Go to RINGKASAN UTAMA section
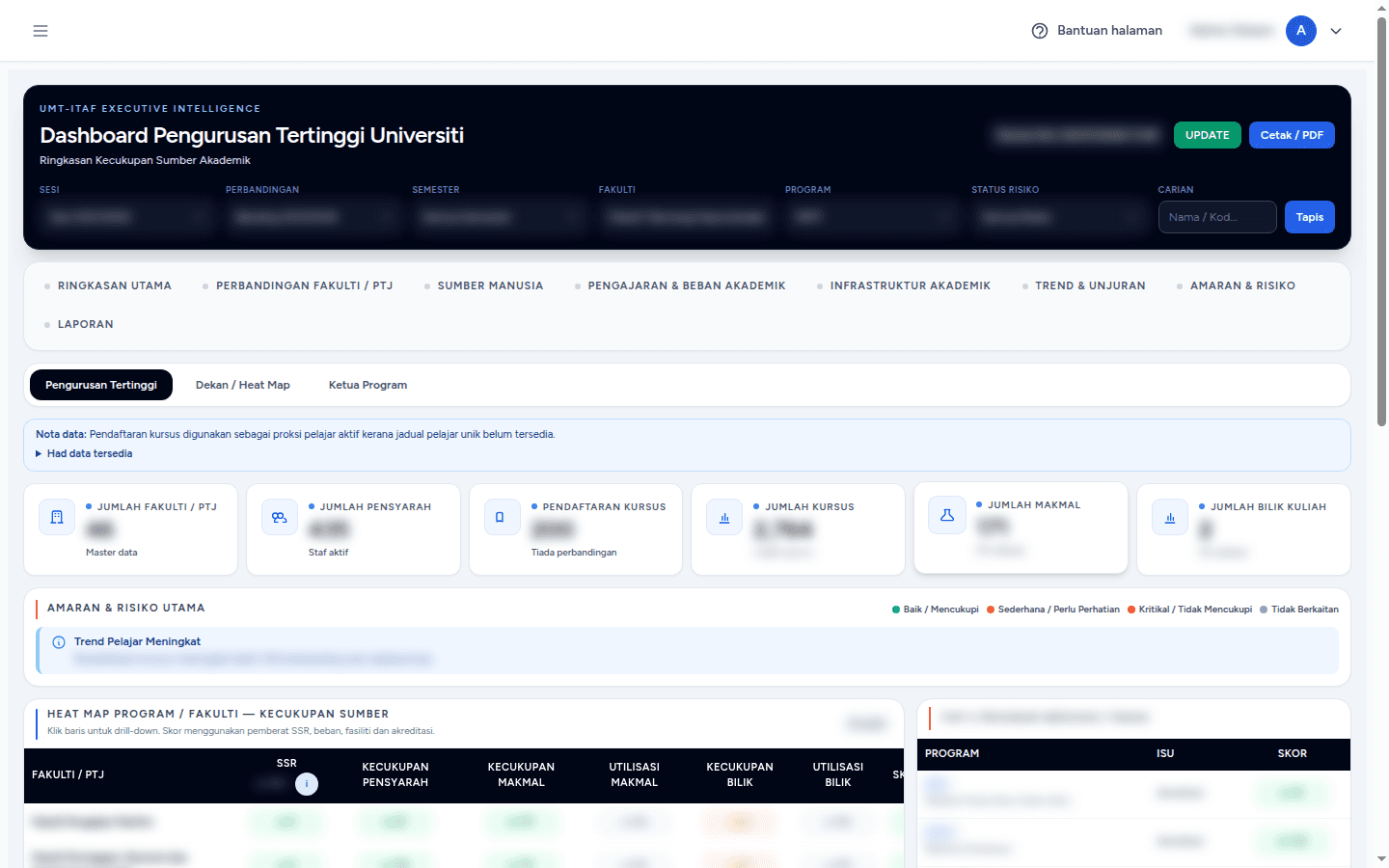The width and height of the screenshot is (1389, 868). [x=108, y=285]
